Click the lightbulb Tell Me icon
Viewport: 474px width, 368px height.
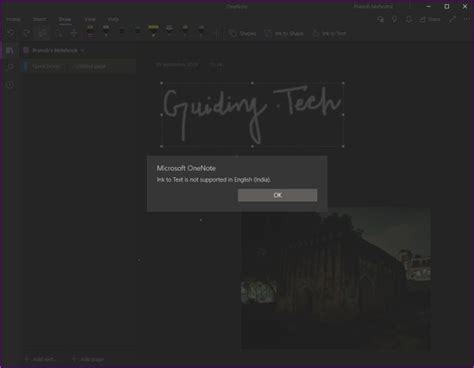tap(394, 19)
